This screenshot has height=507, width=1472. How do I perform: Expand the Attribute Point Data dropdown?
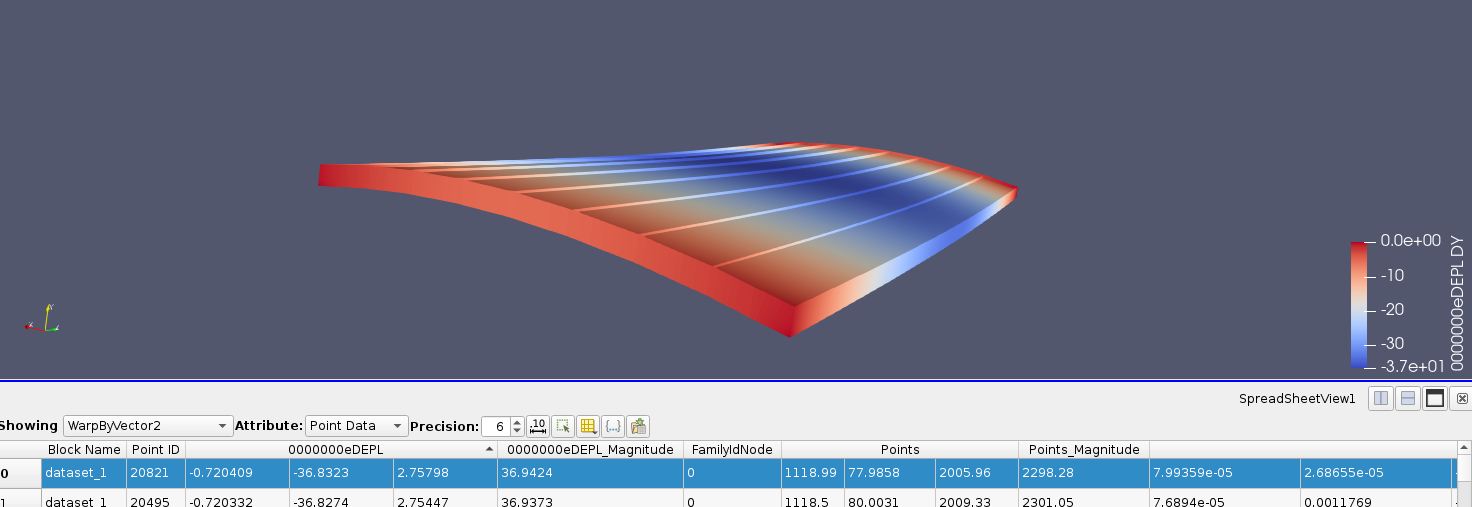click(357, 426)
